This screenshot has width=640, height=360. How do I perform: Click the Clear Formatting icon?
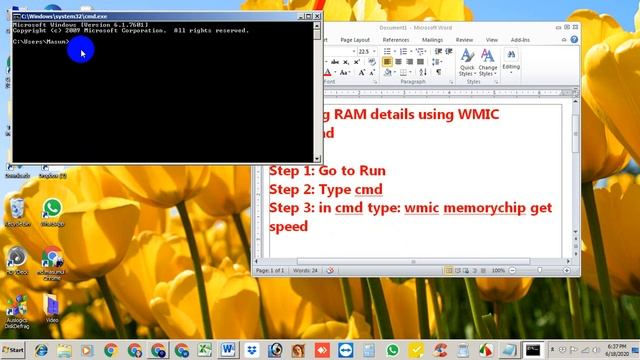371,62
